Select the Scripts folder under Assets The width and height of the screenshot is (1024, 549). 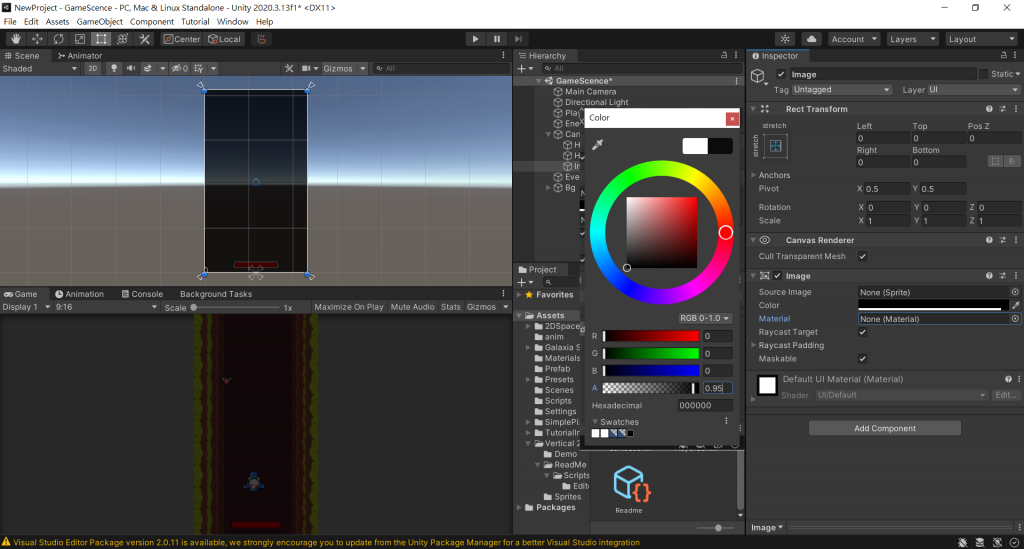[x=558, y=401]
